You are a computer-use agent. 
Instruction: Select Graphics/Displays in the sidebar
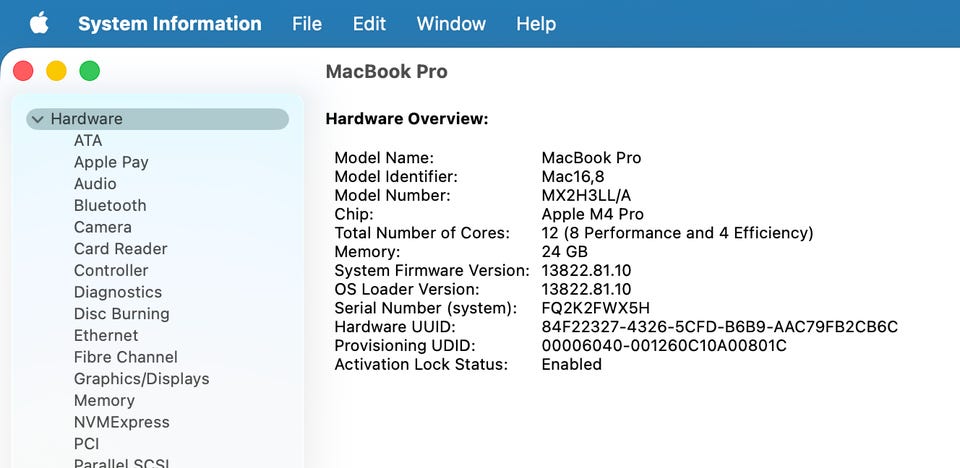141,379
